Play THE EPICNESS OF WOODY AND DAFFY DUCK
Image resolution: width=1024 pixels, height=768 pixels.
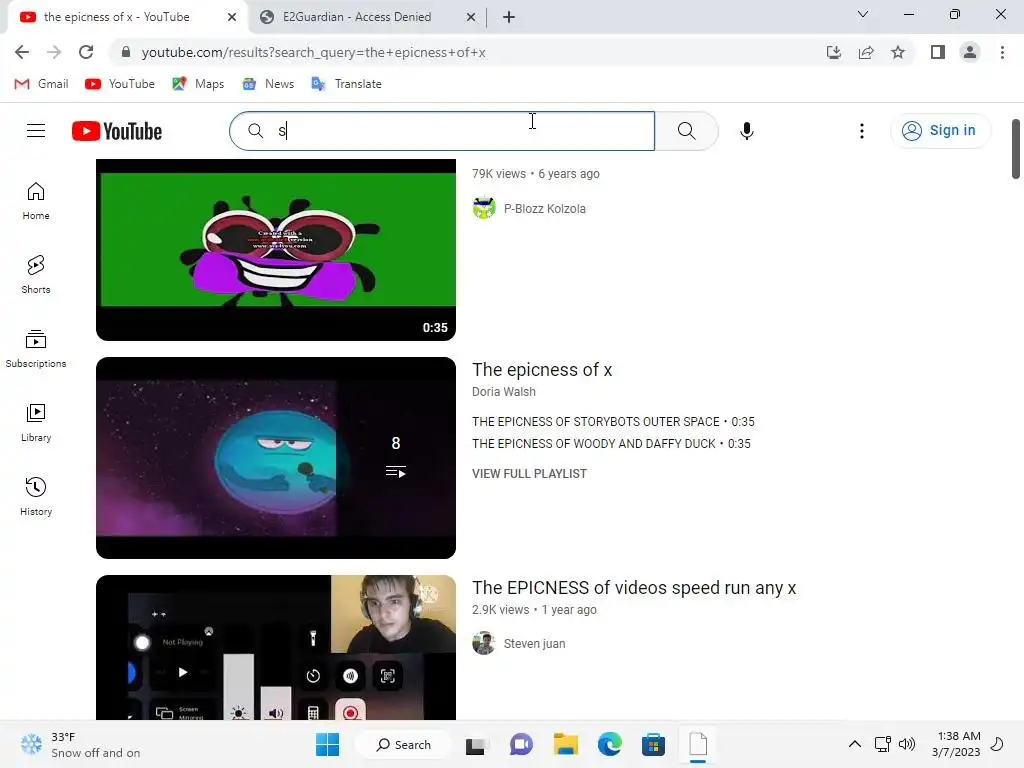tap(611, 443)
